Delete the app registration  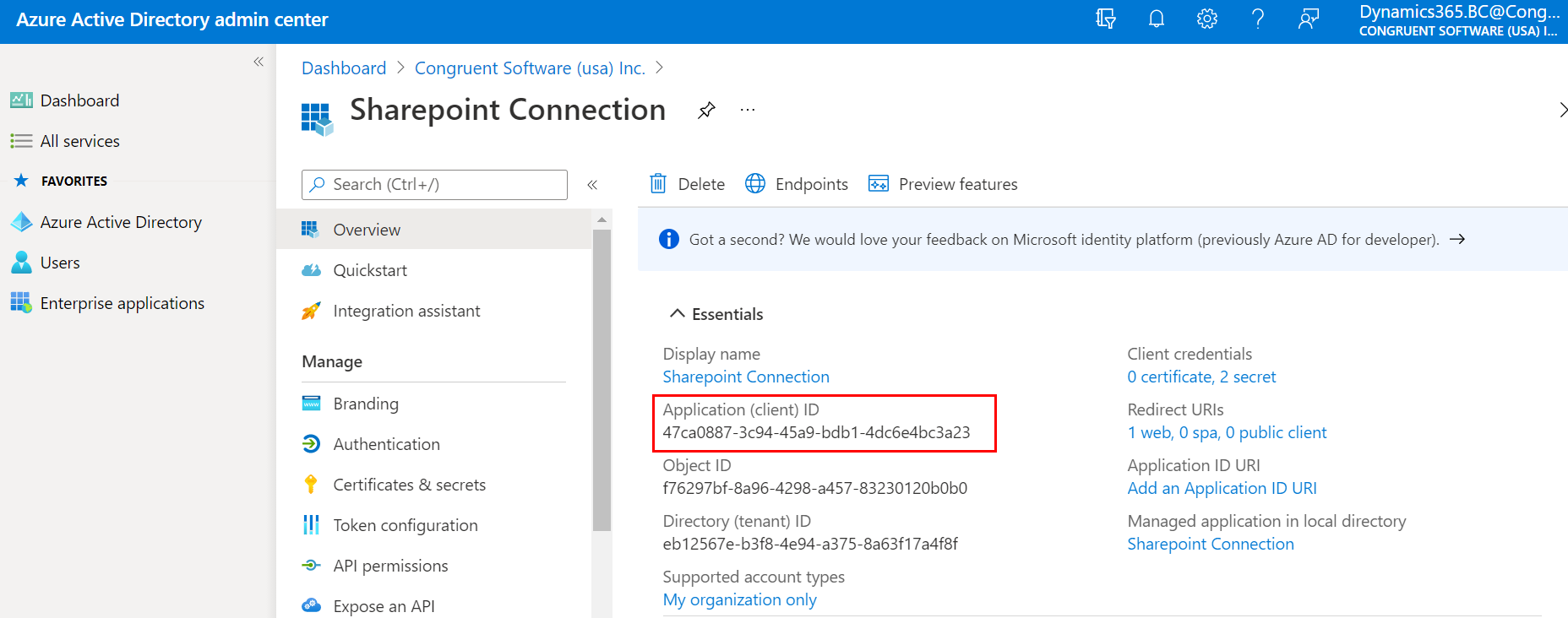(x=687, y=184)
